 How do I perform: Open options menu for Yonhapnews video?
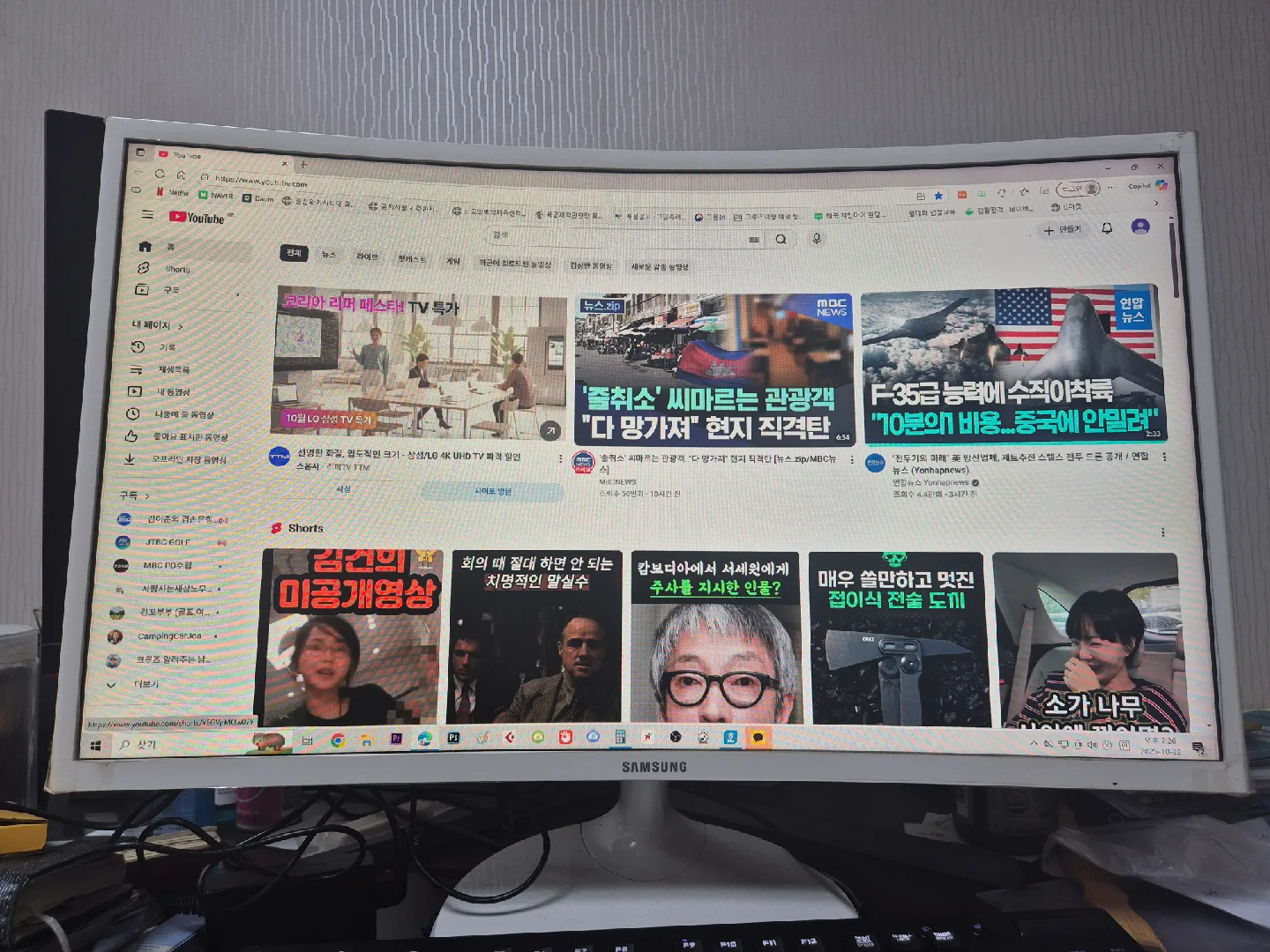(1164, 457)
